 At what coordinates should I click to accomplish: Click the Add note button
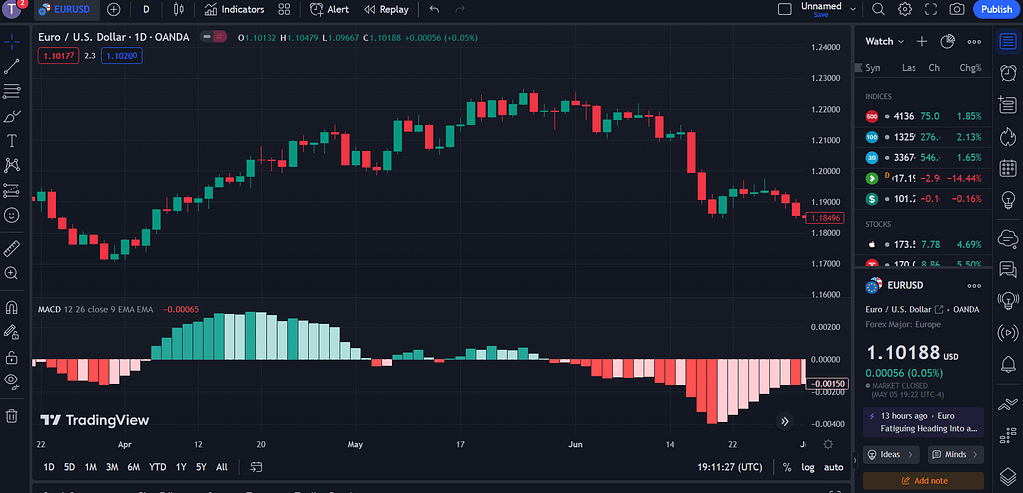pyautogui.click(x=923, y=481)
